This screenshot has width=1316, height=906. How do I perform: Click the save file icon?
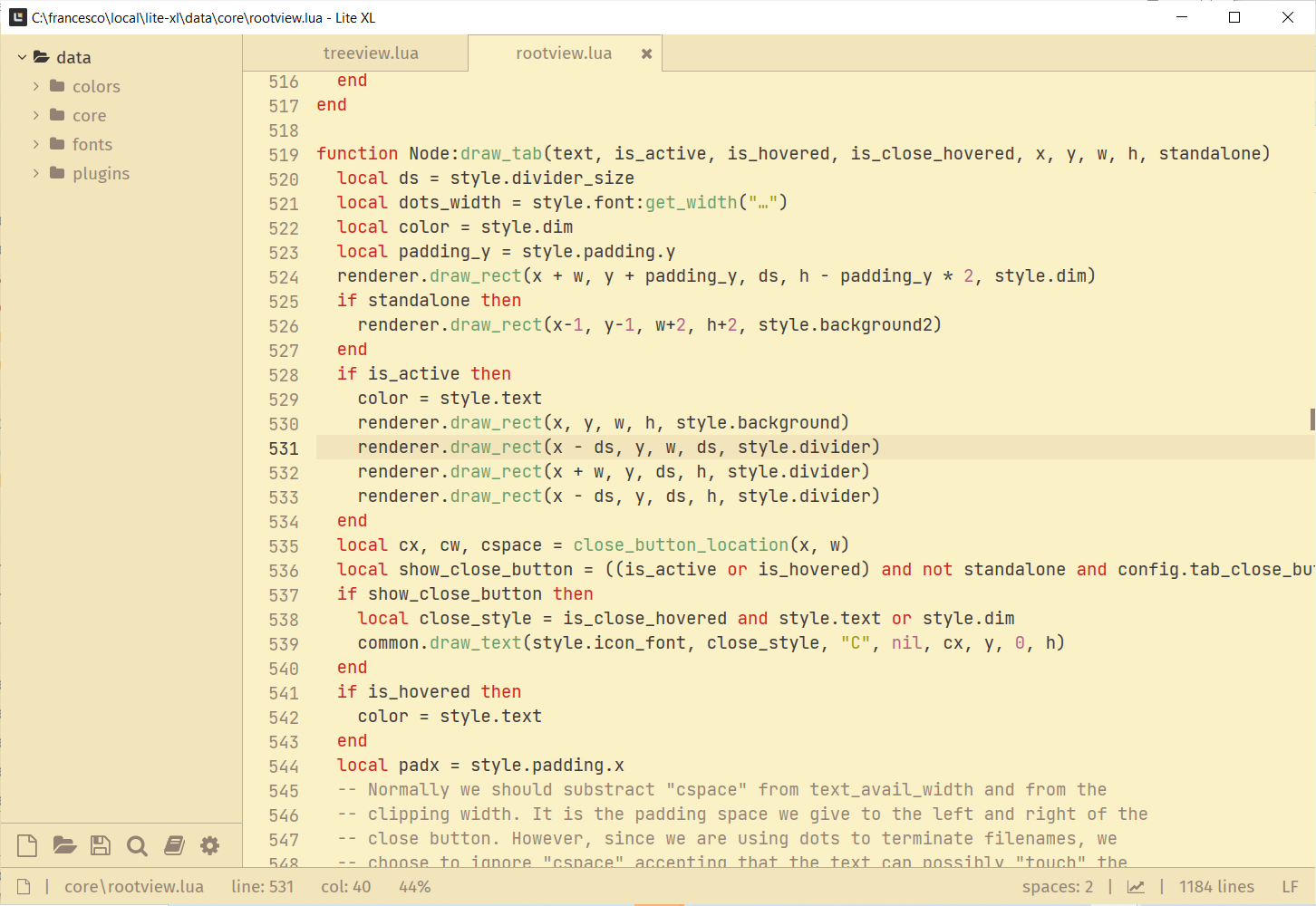tap(101, 845)
